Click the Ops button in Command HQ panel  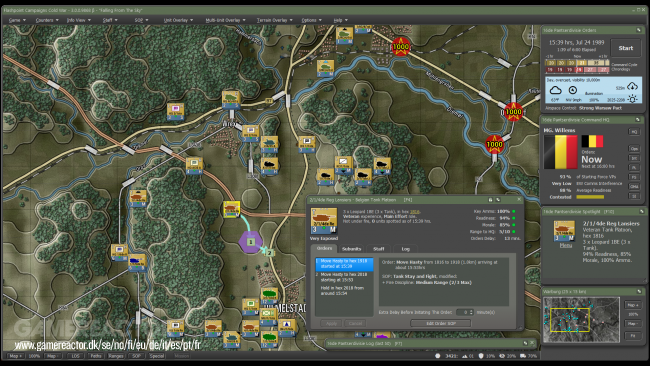click(634, 148)
